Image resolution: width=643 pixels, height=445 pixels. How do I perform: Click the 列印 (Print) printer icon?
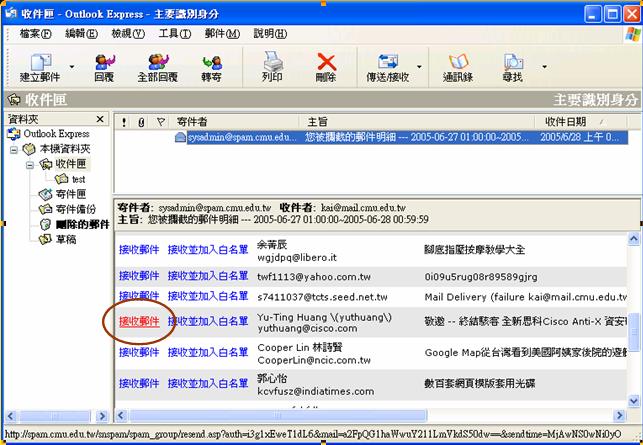[x=272, y=67]
